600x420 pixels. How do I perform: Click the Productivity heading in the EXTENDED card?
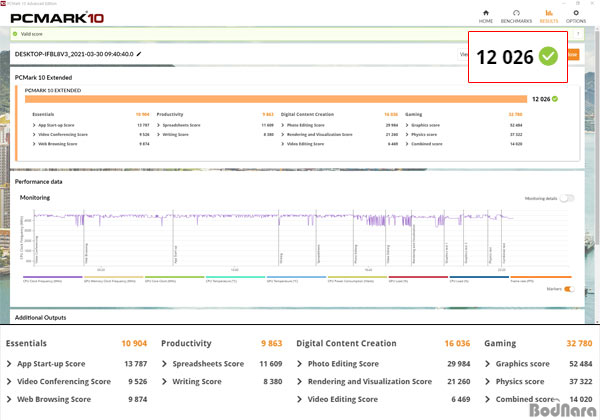(x=170, y=114)
